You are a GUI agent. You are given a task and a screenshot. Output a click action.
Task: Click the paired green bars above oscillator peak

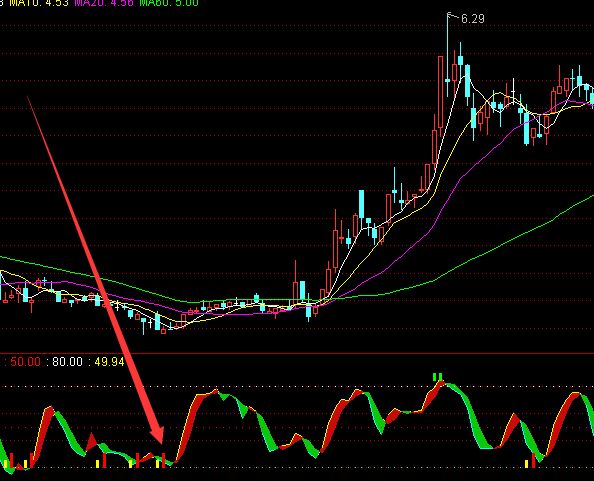(437, 377)
